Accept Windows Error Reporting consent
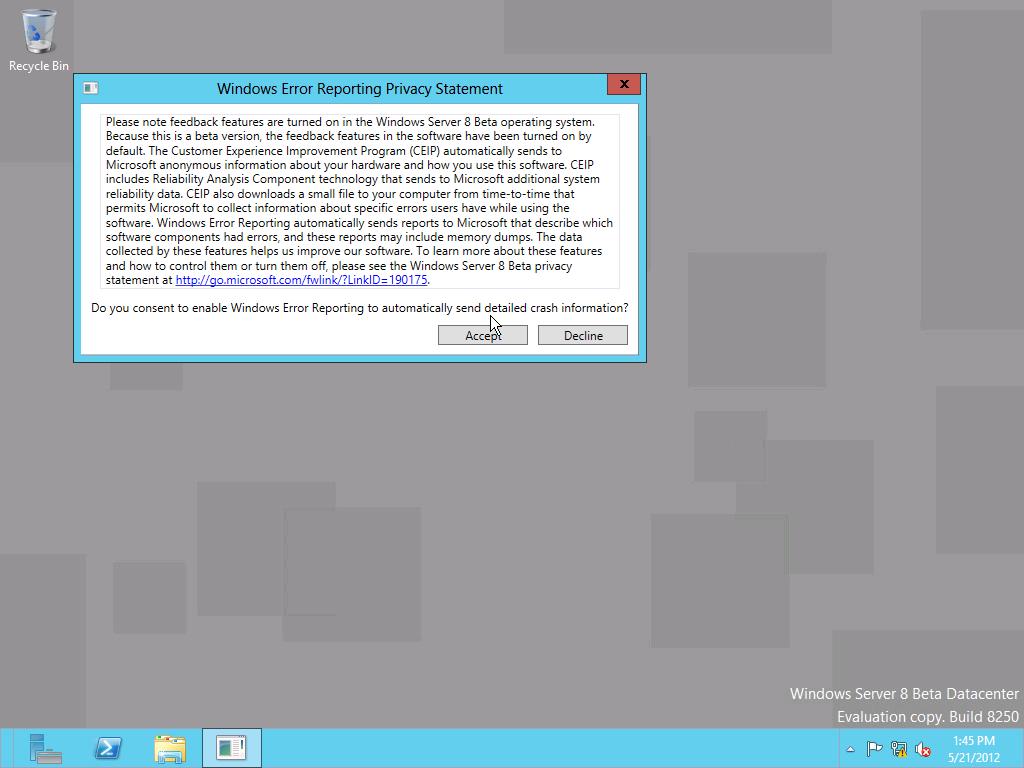The height and width of the screenshot is (768, 1024). (x=483, y=335)
